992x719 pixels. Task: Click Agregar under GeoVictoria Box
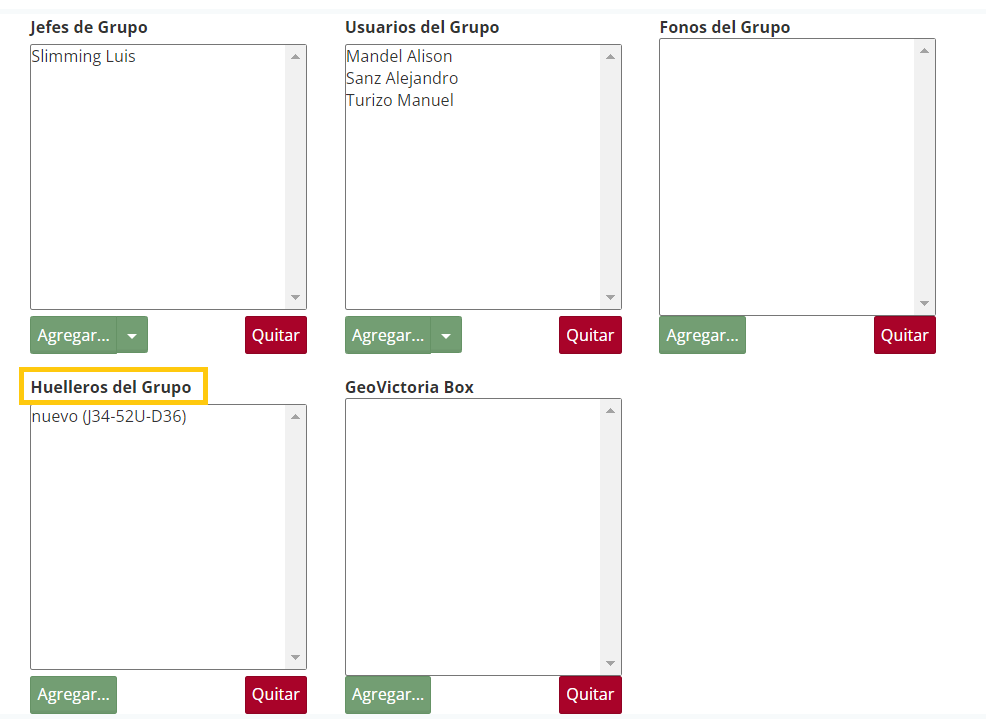(x=388, y=694)
